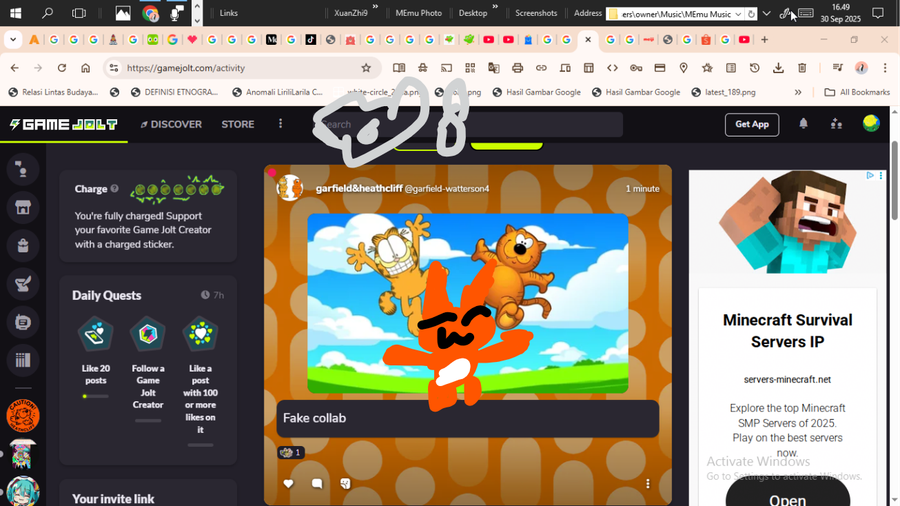Open the garfield&heathcliff username link
Viewport: 900px width, 506px height.
pyautogui.click(x=359, y=188)
